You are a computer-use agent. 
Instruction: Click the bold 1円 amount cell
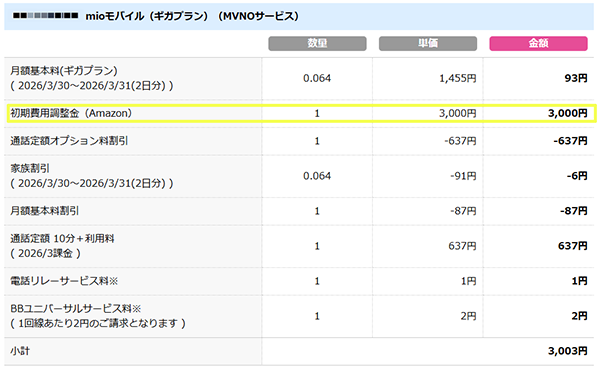point(579,281)
